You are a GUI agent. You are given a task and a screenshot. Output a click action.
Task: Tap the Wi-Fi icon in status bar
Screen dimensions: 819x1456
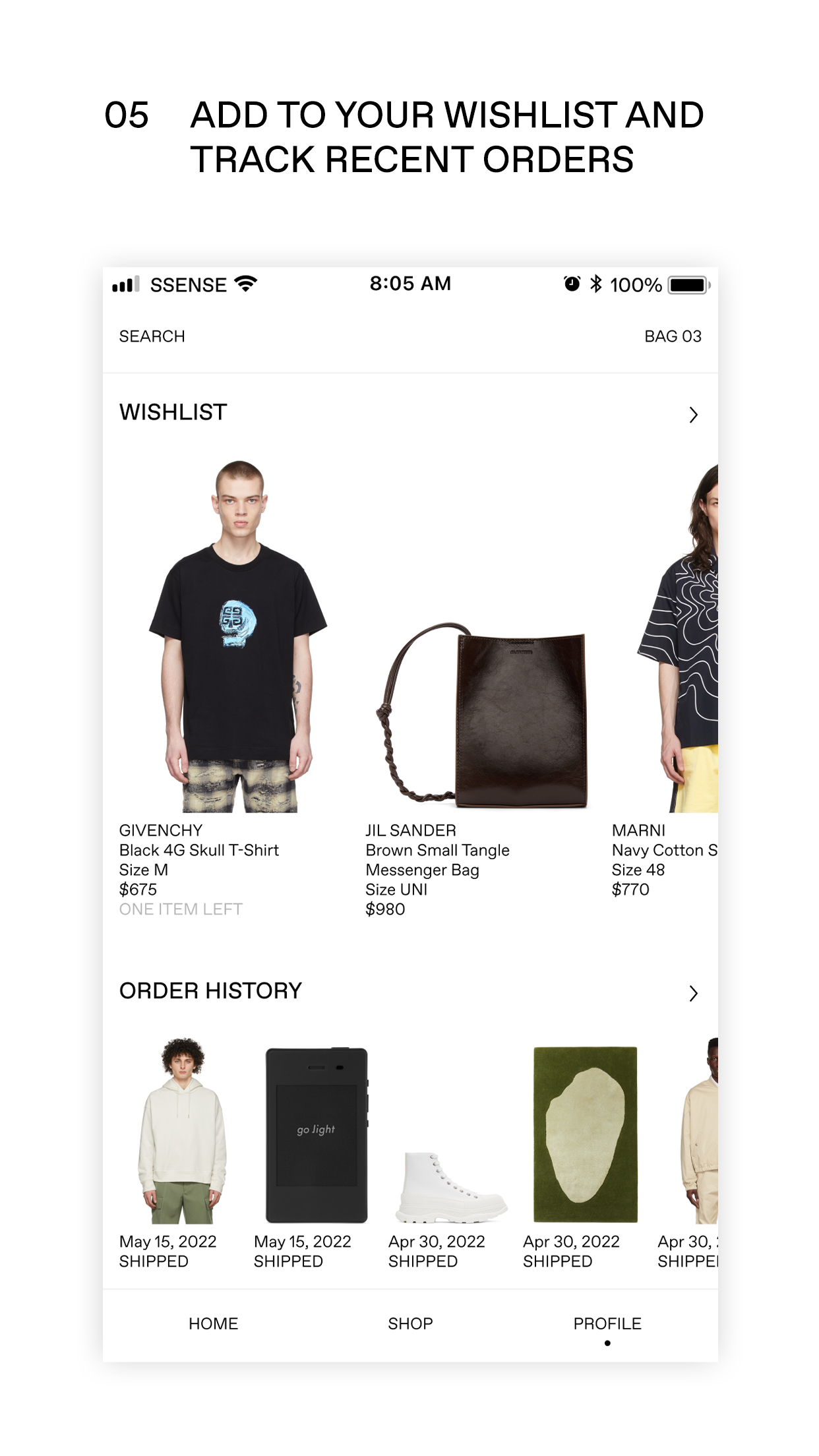(246, 284)
